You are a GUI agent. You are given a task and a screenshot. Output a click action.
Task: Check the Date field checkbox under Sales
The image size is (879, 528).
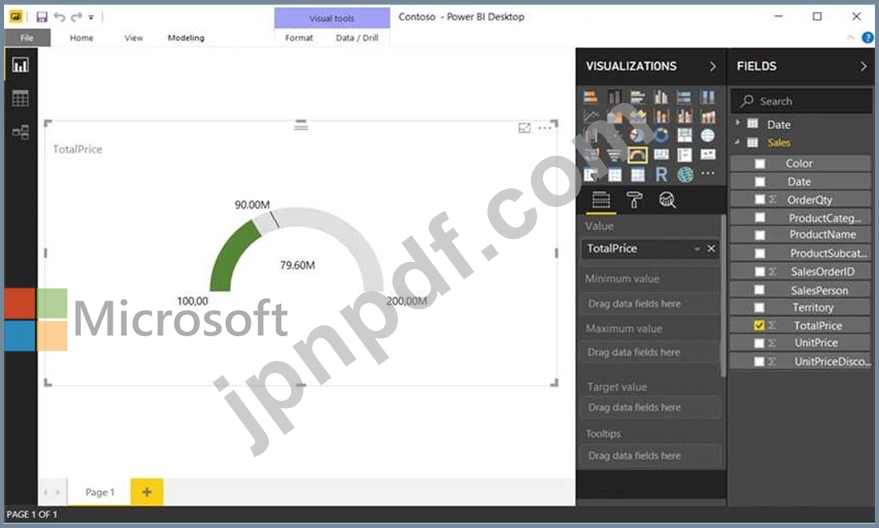(x=760, y=182)
